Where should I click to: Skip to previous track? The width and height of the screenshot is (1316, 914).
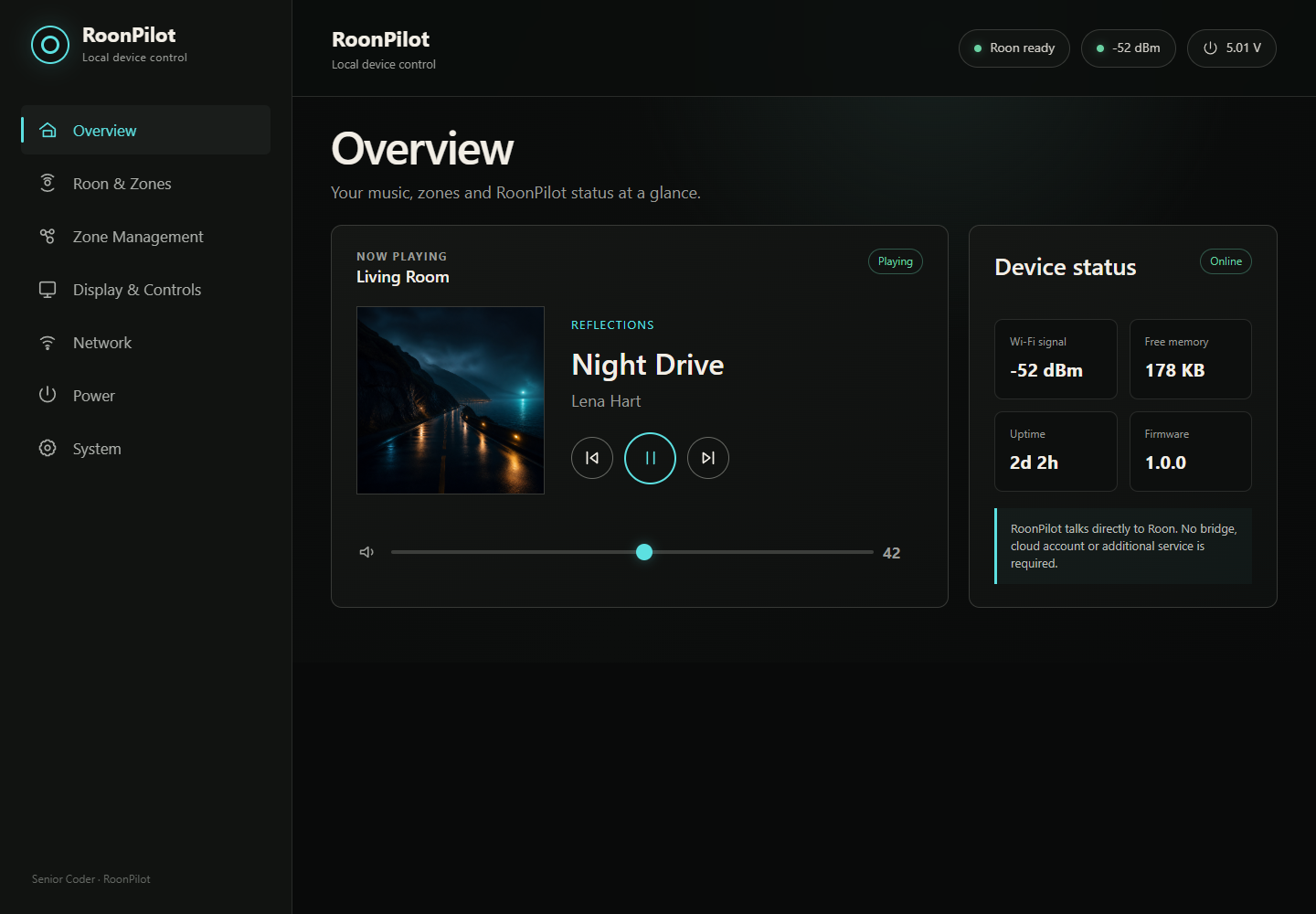pyautogui.click(x=592, y=458)
